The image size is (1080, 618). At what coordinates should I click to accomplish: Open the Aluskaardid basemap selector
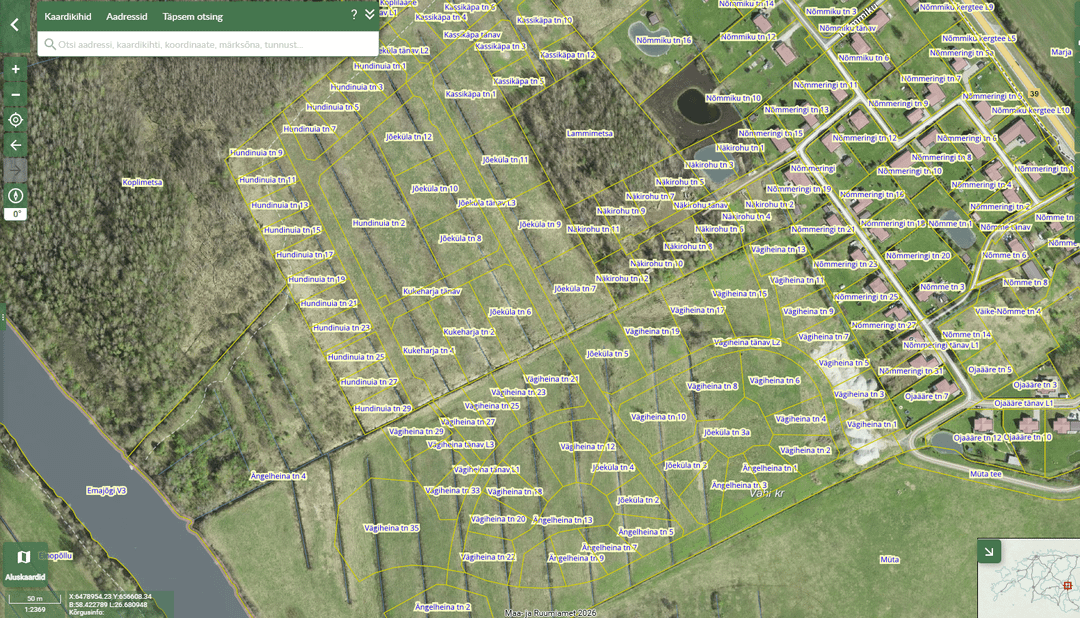pyautogui.click(x=25, y=564)
